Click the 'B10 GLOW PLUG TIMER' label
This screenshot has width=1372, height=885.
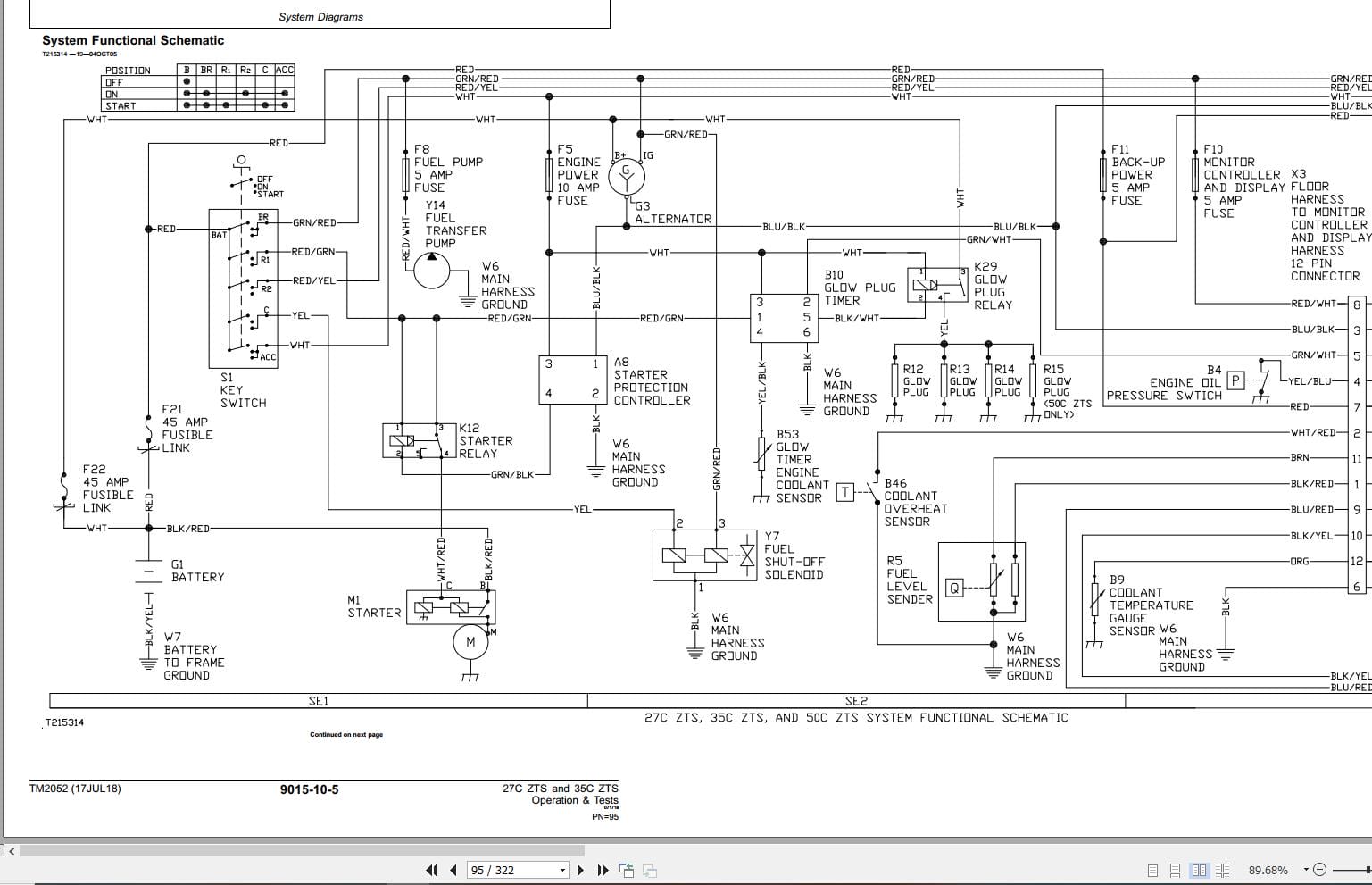coord(860,288)
